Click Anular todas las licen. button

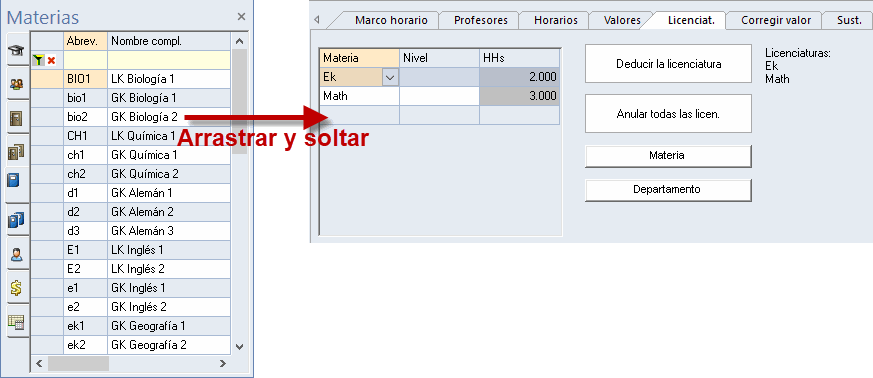(x=668, y=114)
